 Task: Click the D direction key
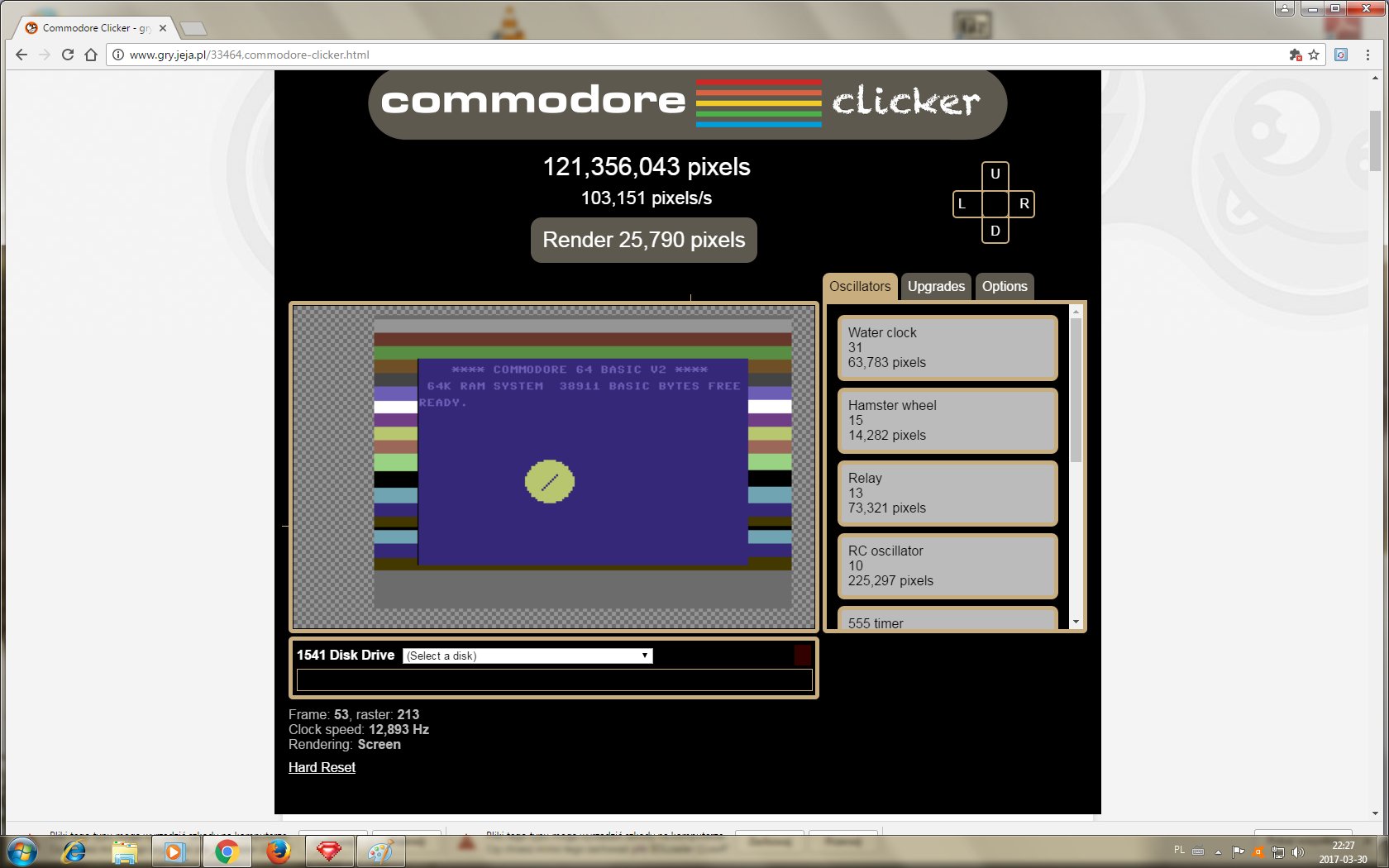pyautogui.click(x=995, y=231)
